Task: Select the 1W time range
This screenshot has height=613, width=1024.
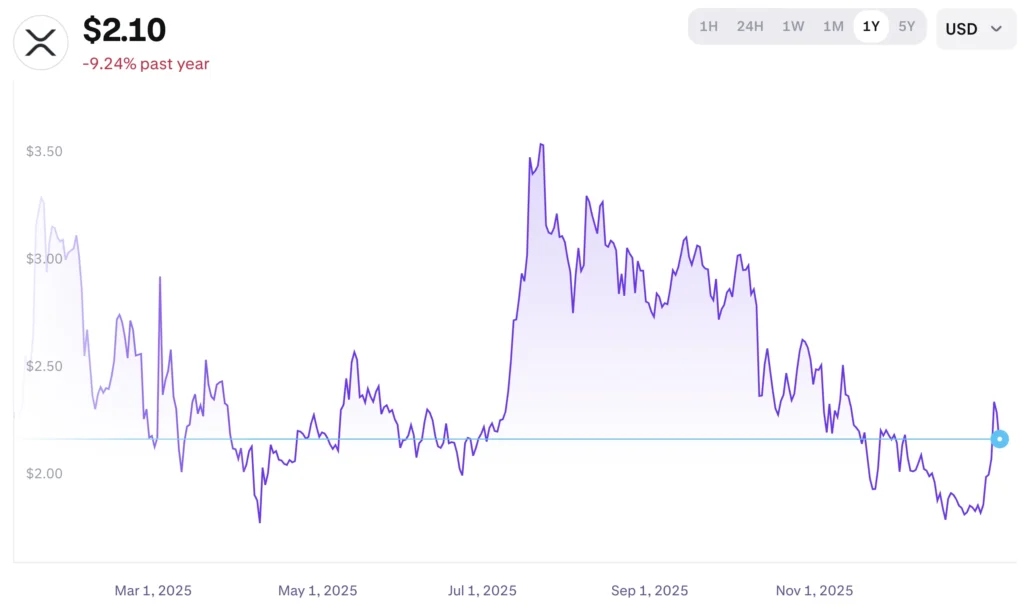Action: point(793,27)
